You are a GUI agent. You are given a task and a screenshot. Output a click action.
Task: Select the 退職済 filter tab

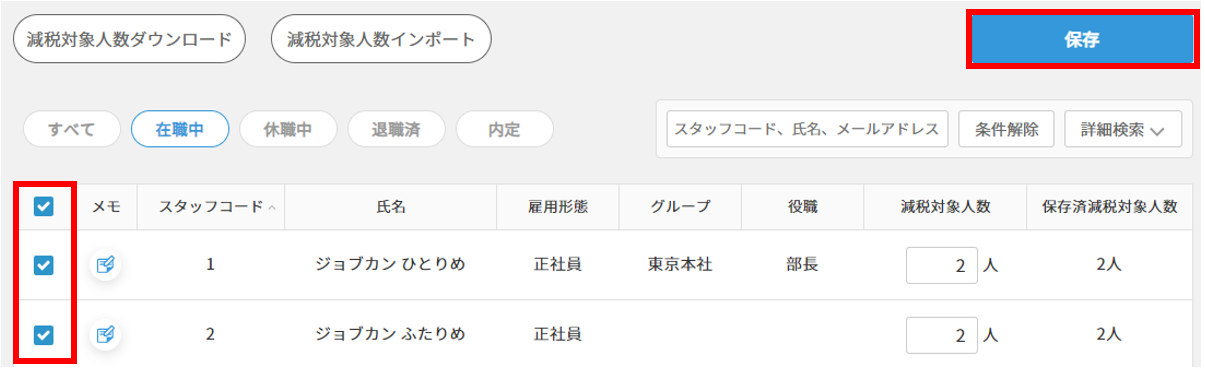pos(396,129)
